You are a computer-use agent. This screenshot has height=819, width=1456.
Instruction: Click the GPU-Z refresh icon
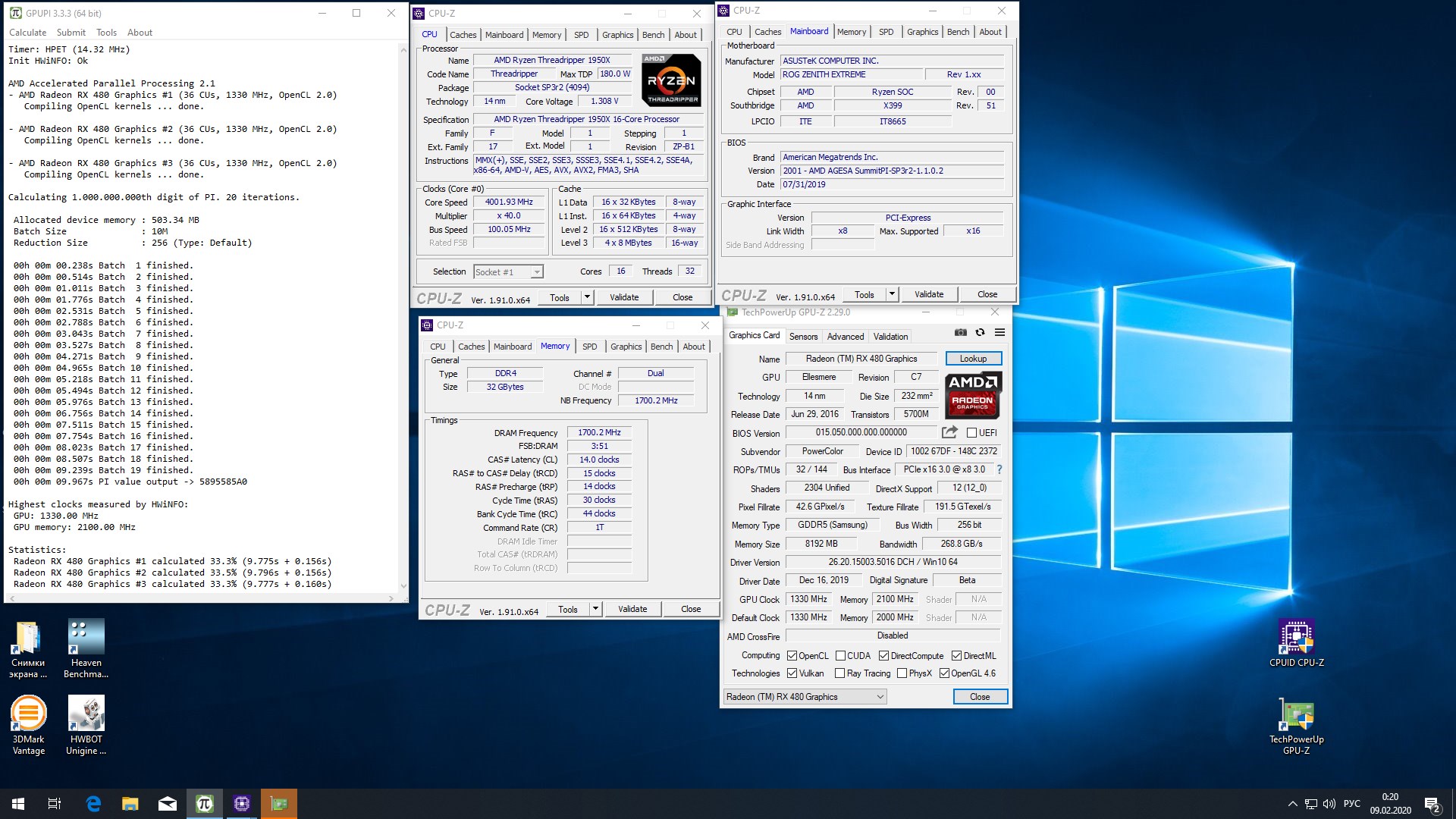980,333
